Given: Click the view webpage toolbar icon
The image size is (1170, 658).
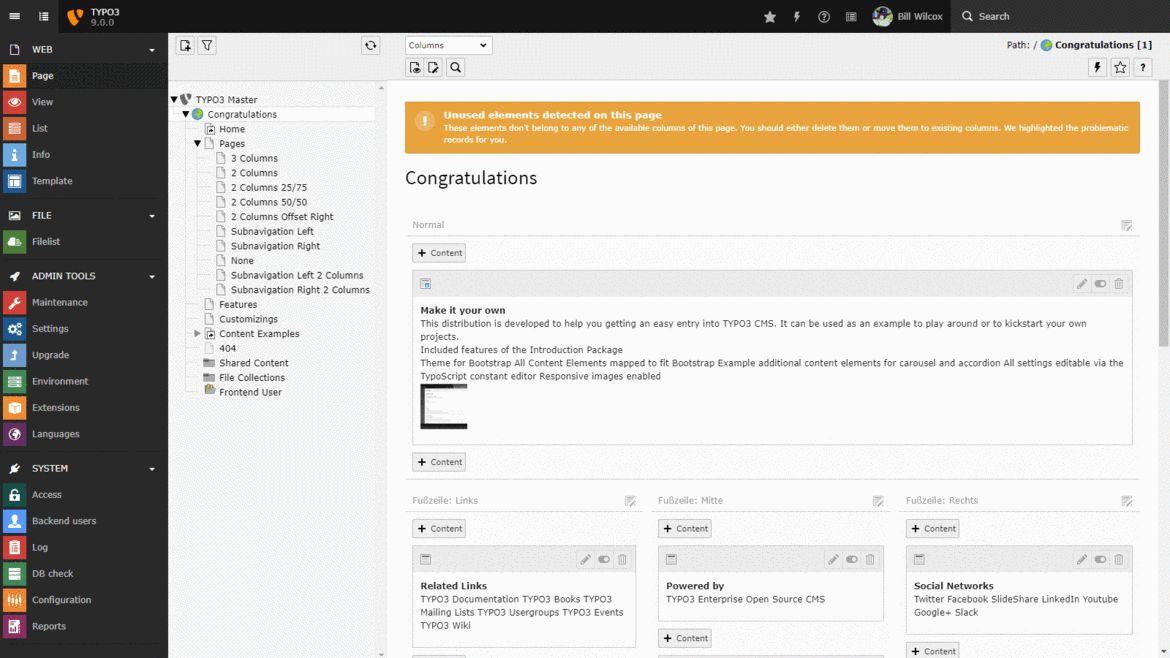Looking at the screenshot, I should click(x=415, y=68).
